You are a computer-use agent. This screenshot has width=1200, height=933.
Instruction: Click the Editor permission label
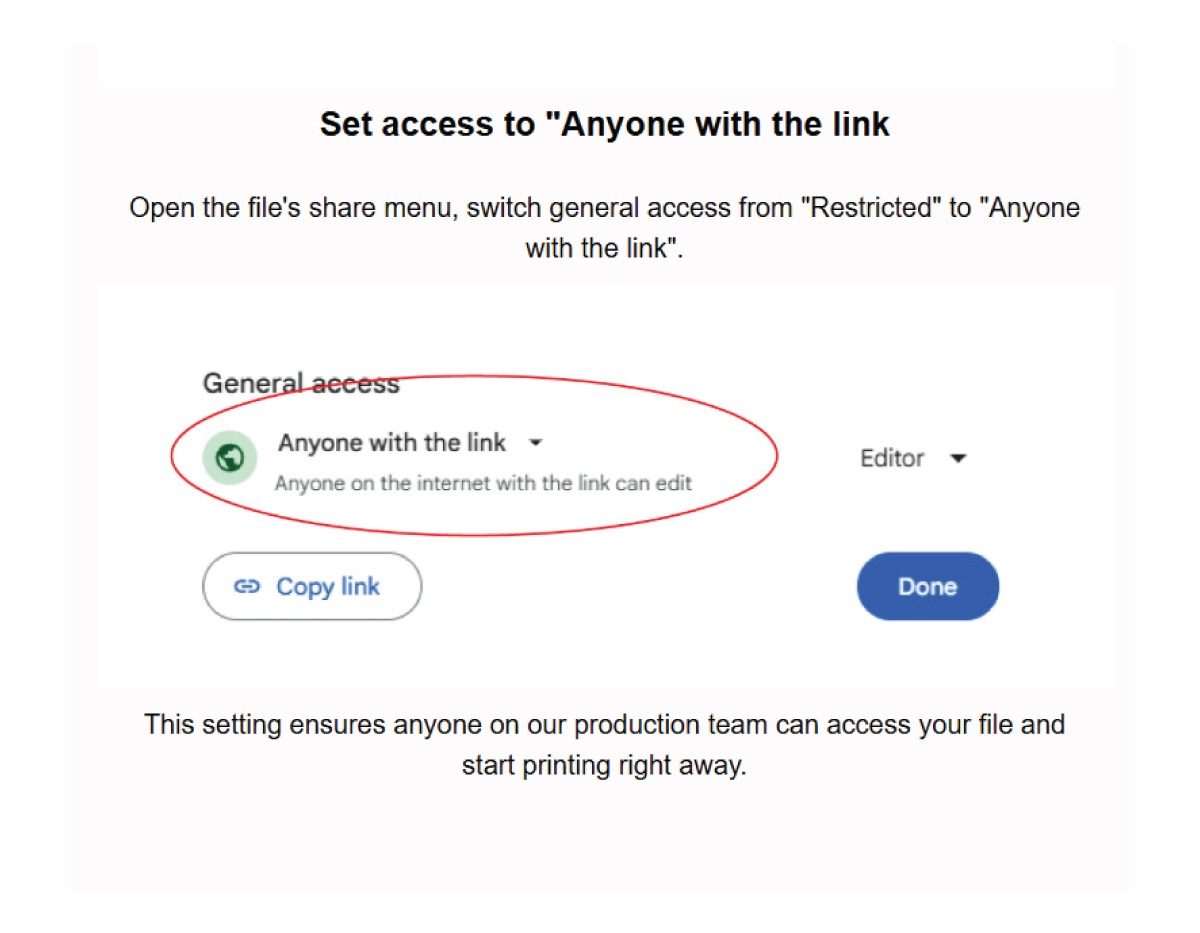(x=892, y=458)
